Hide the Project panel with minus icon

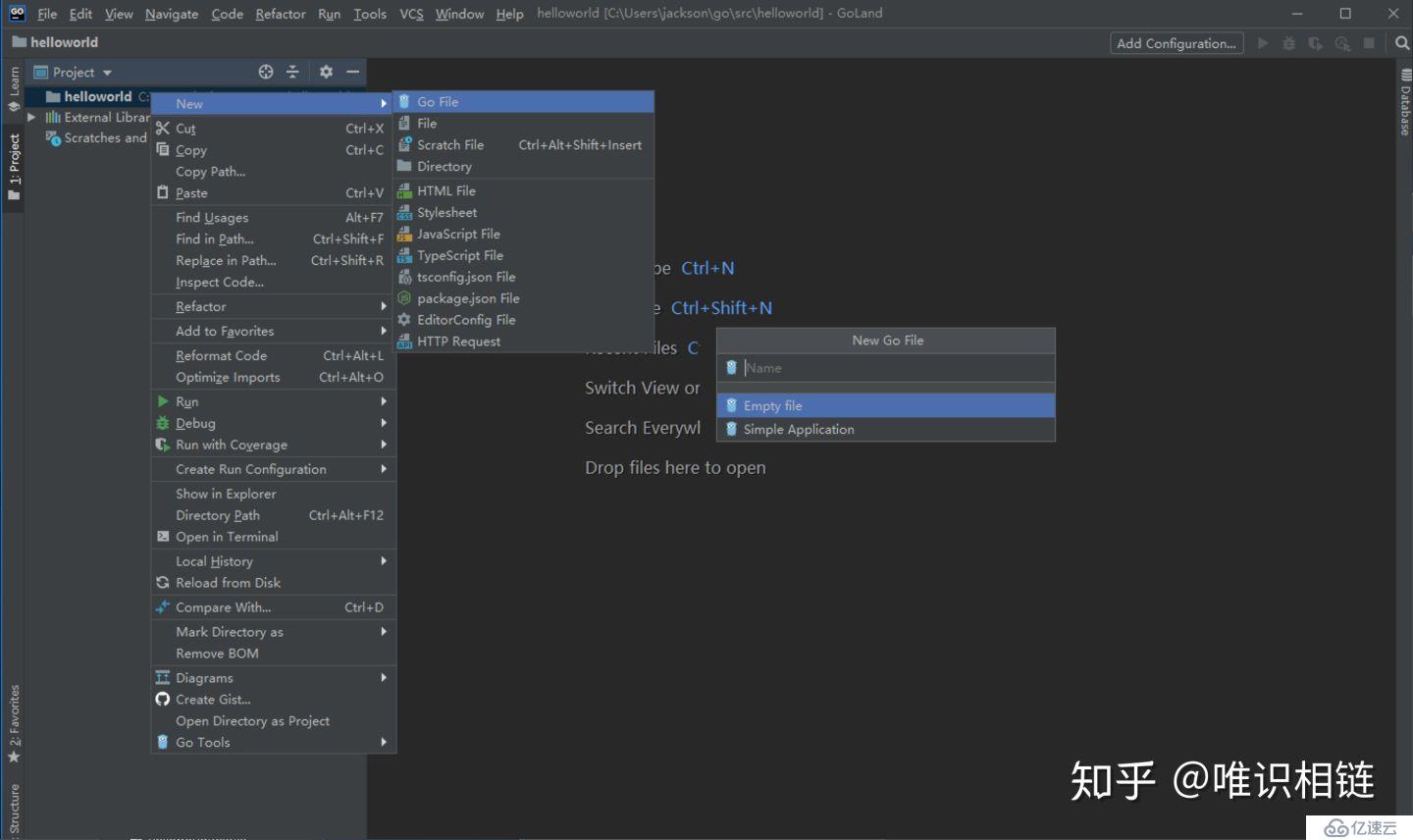pos(352,72)
